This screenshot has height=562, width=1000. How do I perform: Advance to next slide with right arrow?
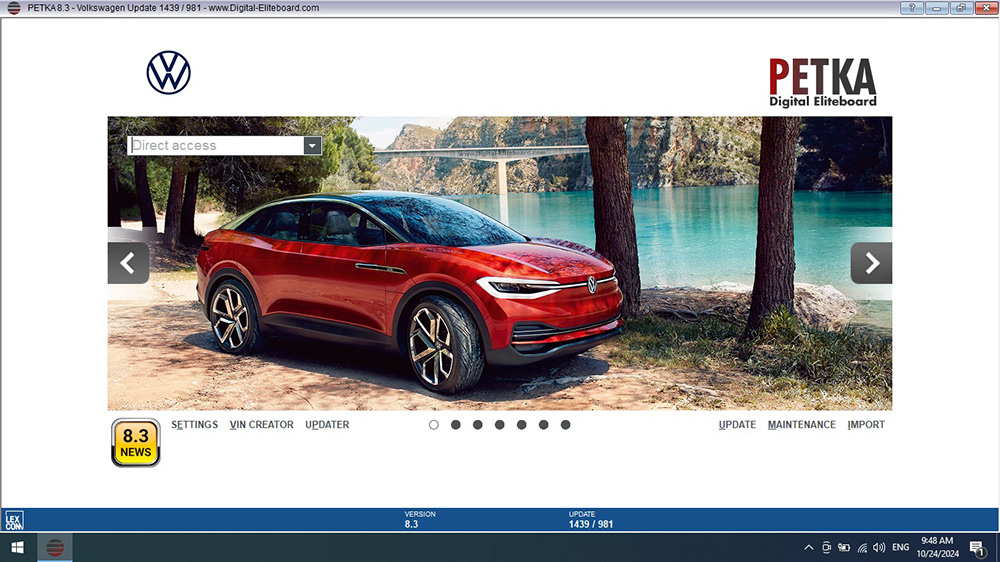871,263
